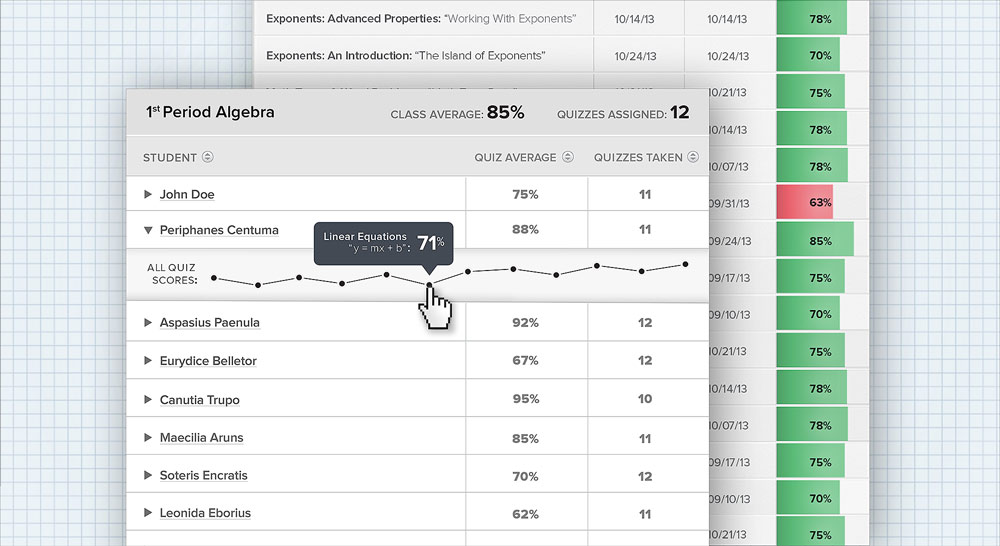Click the Quiz Average sort icon
1000x546 pixels.
pyautogui.click(x=568, y=157)
